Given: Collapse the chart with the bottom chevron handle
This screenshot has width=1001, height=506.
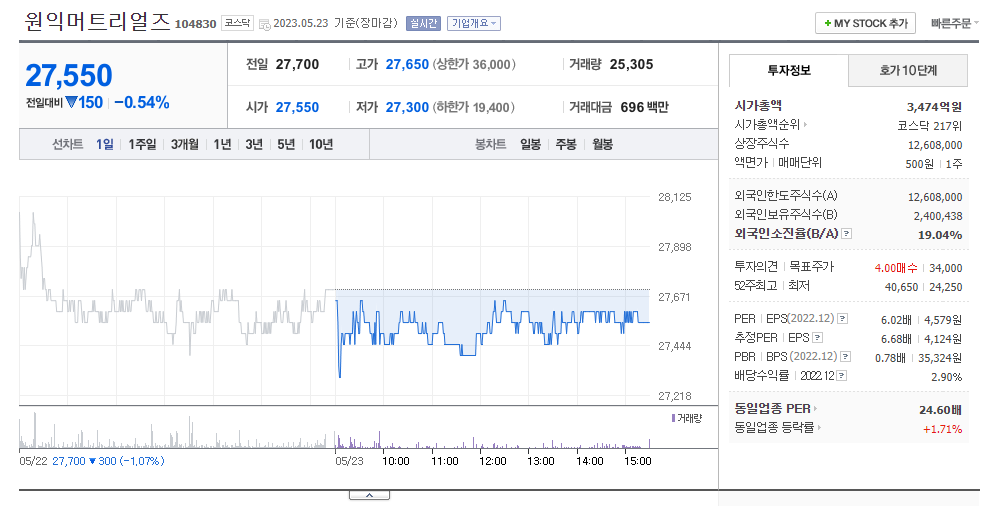Looking at the screenshot, I should [x=369, y=495].
